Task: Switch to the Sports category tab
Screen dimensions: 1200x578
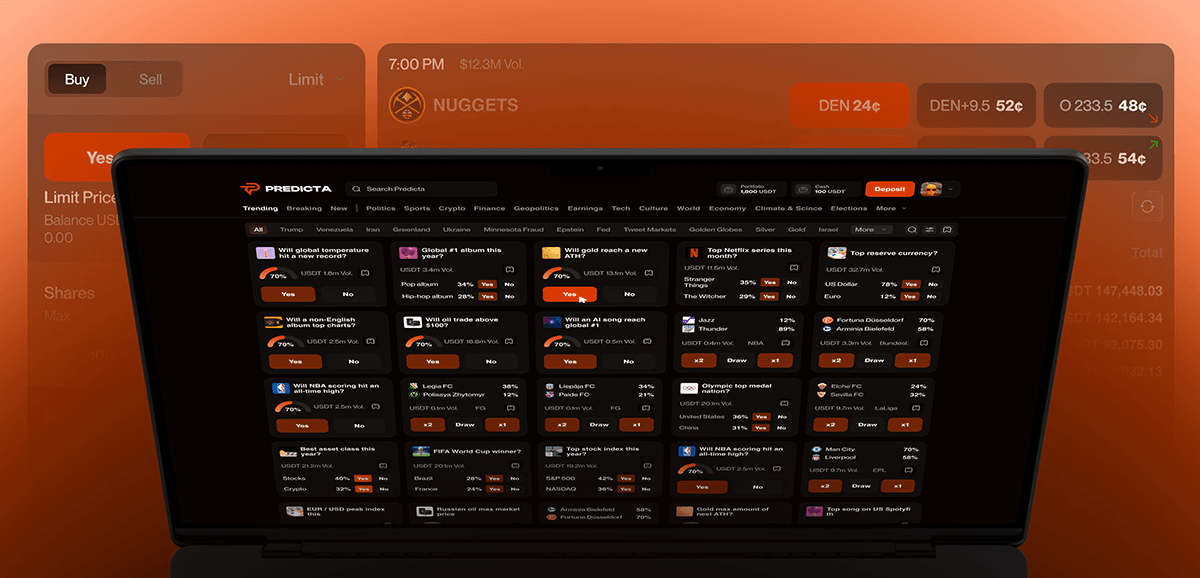Action: 417,209
